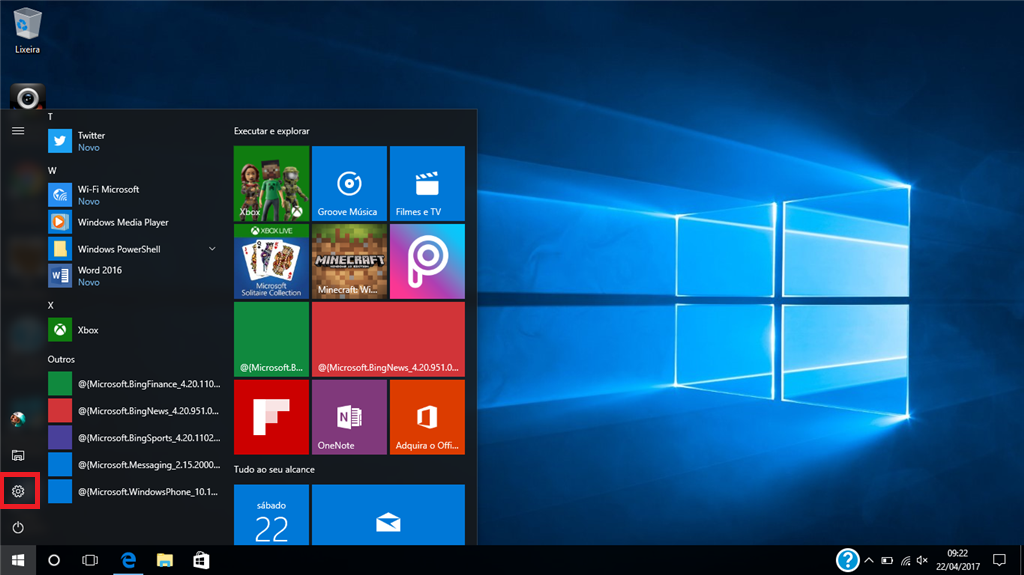Open Microsoft.BingFinance entry in Outros
Image resolution: width=1024 pixels, height=575 pixels.
pyautogui.click(x=134, y=384)
